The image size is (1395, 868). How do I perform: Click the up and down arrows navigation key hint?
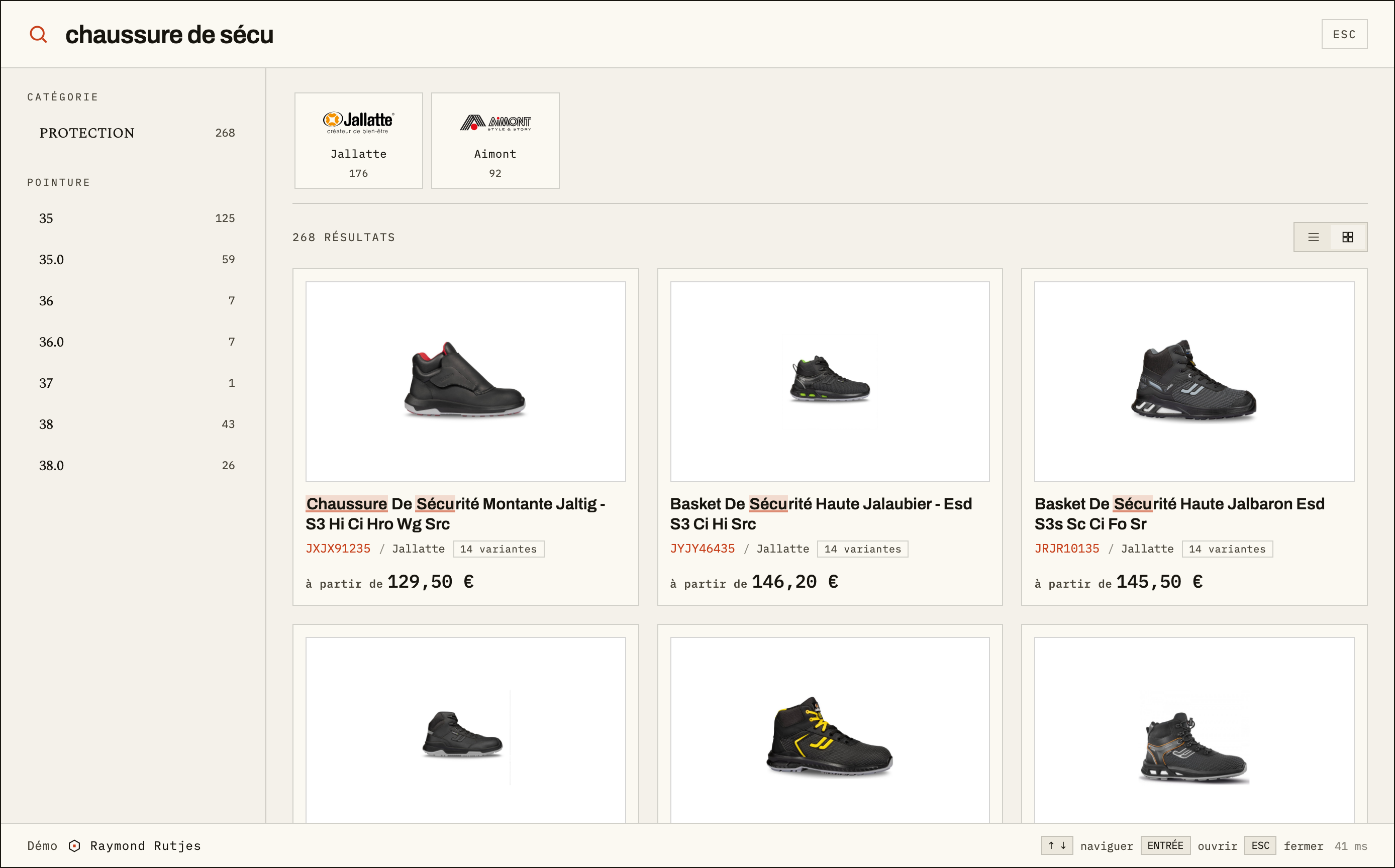click(x=1057, y=845)
